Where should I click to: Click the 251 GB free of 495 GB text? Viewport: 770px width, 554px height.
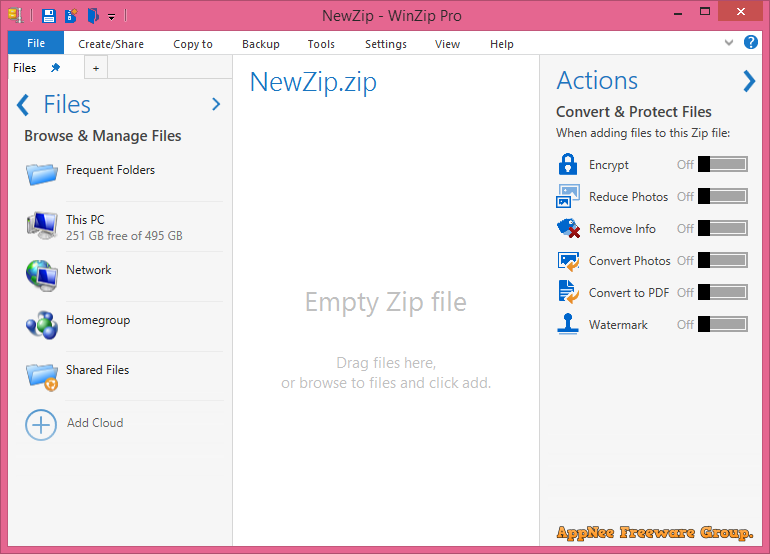click(124, 236)
